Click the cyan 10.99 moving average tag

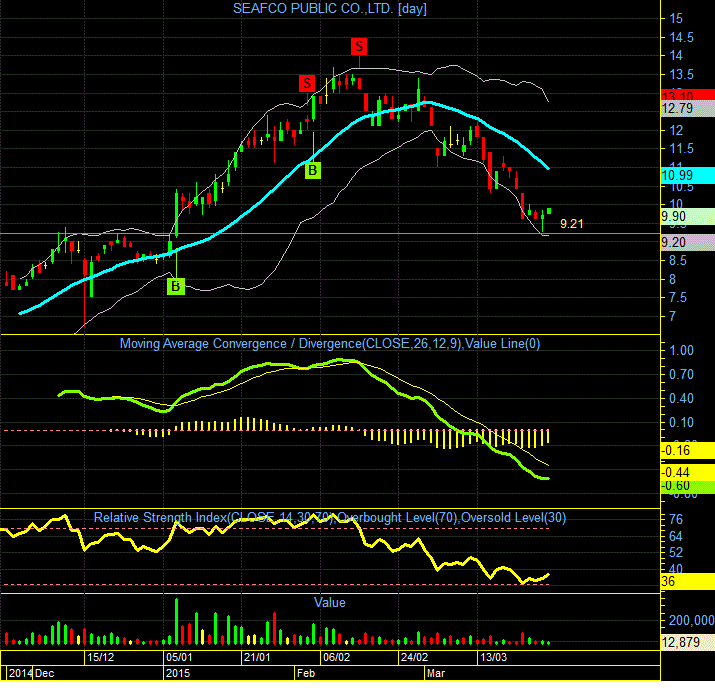pyautogui.click(x=688, y=175)
